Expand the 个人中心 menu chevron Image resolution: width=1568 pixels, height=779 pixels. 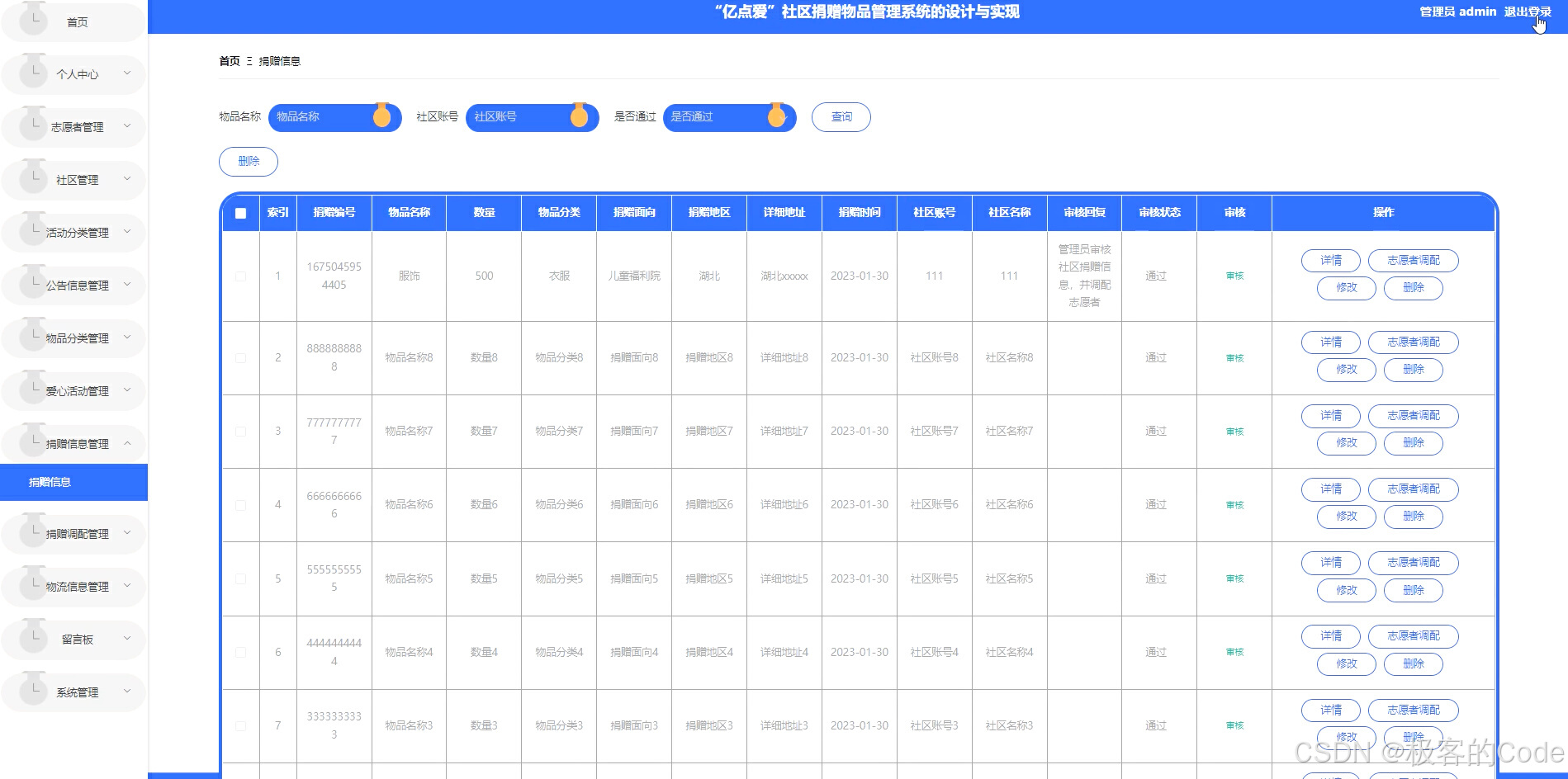(127, 73)
